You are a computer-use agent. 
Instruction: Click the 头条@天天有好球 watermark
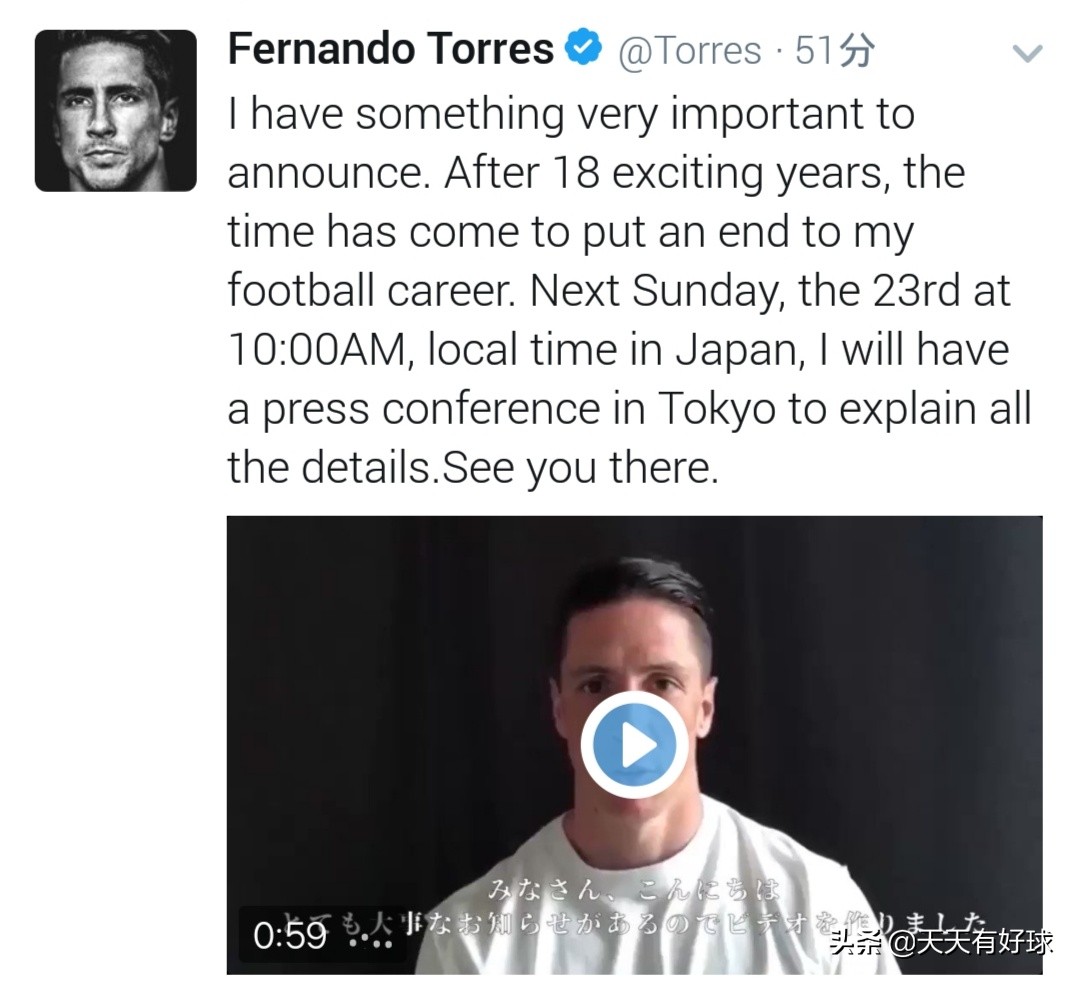point(942,941)
